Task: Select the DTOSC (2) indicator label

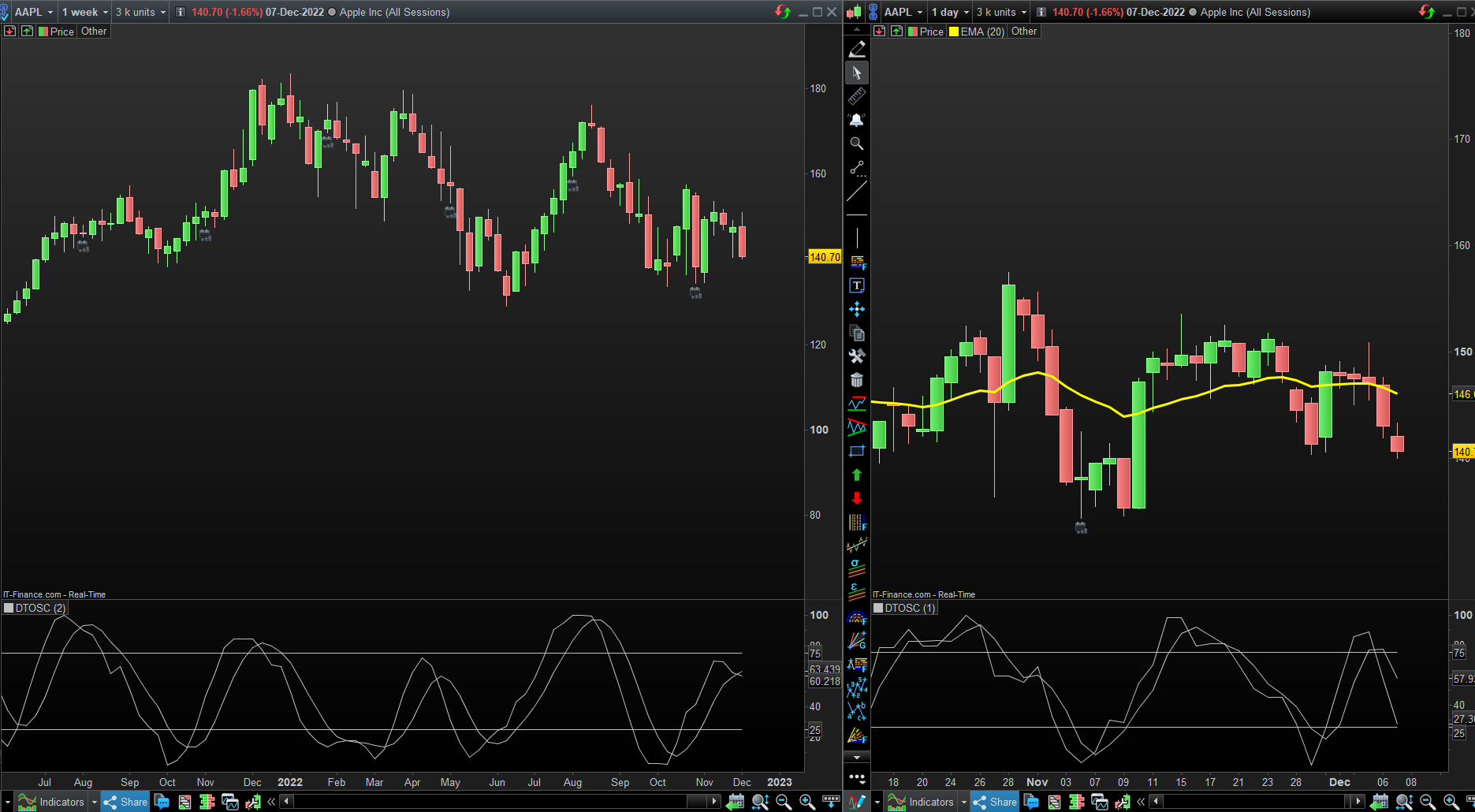Action: point(41,608)
